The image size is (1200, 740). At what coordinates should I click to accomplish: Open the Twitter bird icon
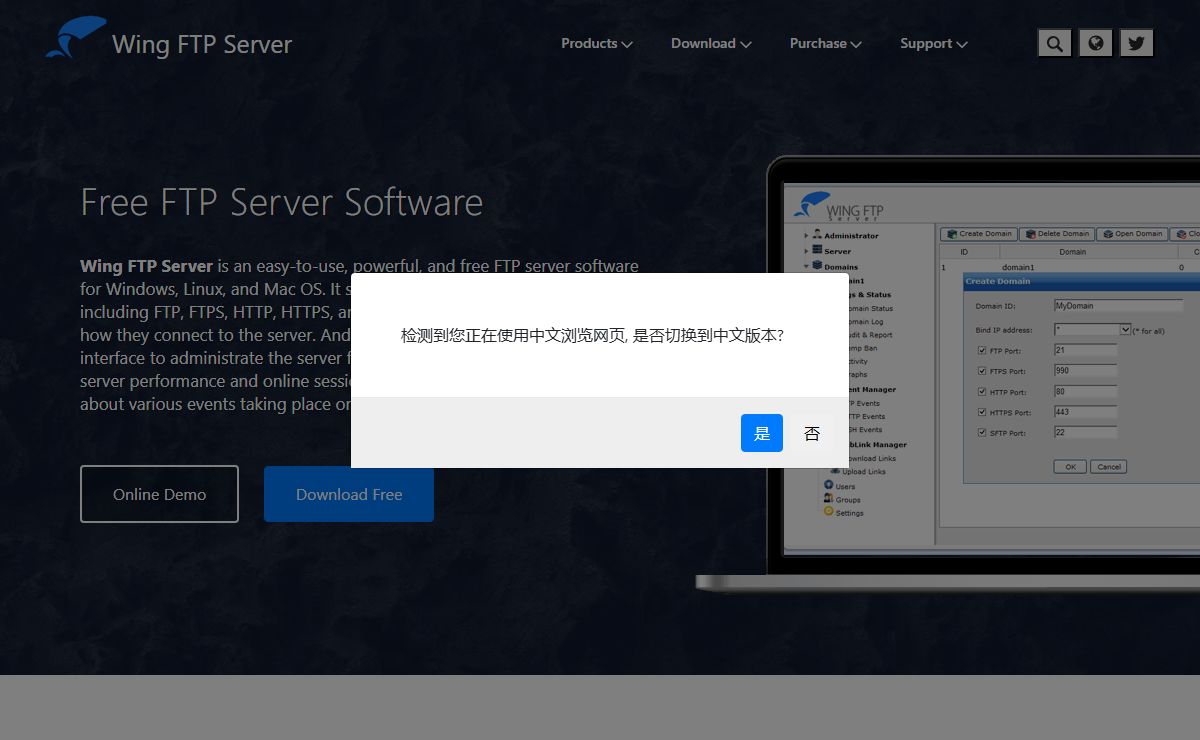coord(1136,43)
